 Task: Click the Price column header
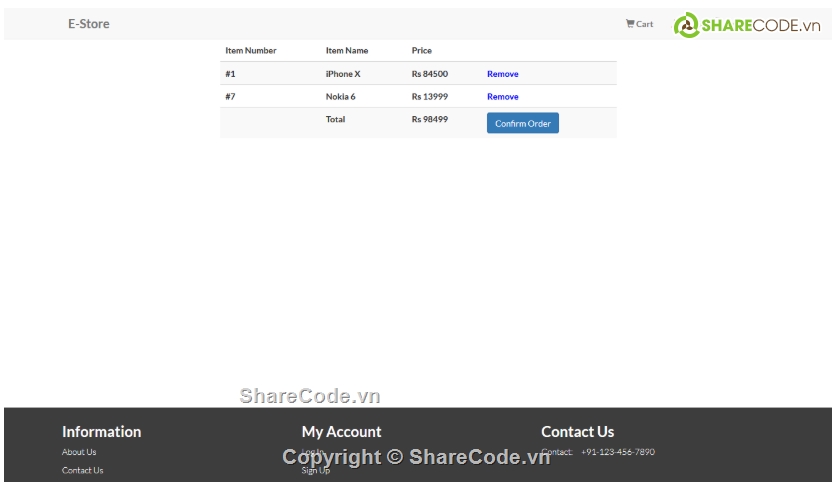(421, 50)
